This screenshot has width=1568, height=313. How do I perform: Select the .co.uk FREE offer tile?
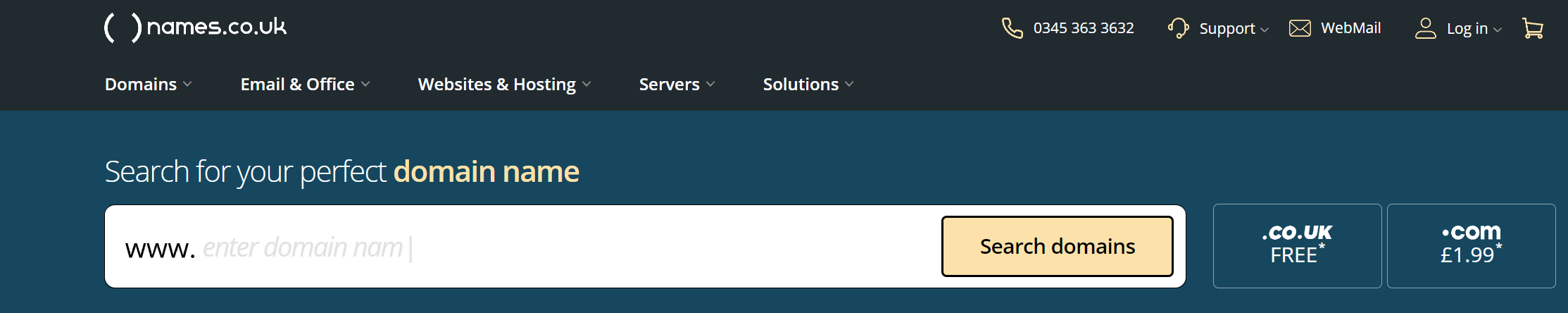click(1297, 246)
